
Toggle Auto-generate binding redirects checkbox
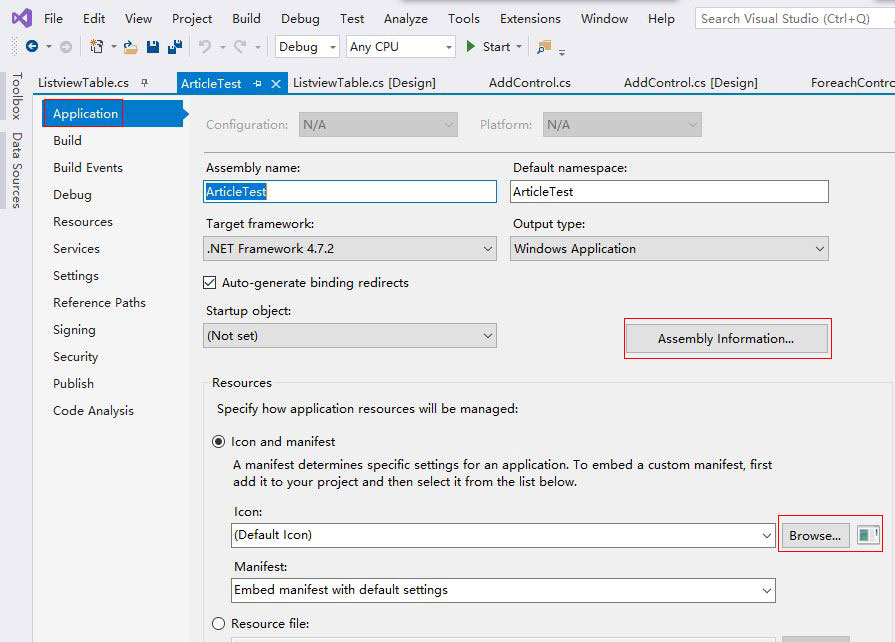[210, 282]
